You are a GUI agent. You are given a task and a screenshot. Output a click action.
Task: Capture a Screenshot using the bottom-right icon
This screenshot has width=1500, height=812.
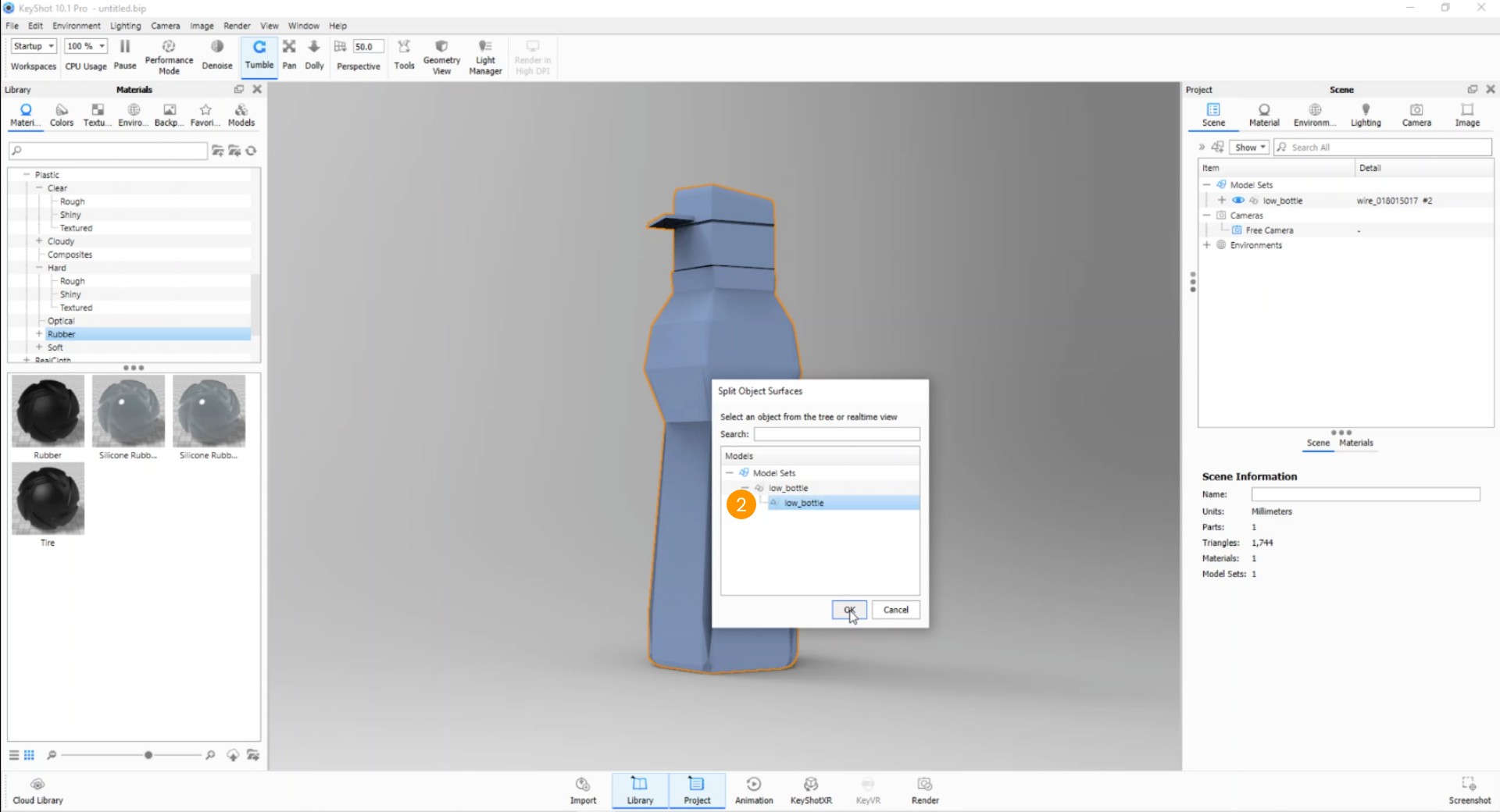click(1468, 789)
